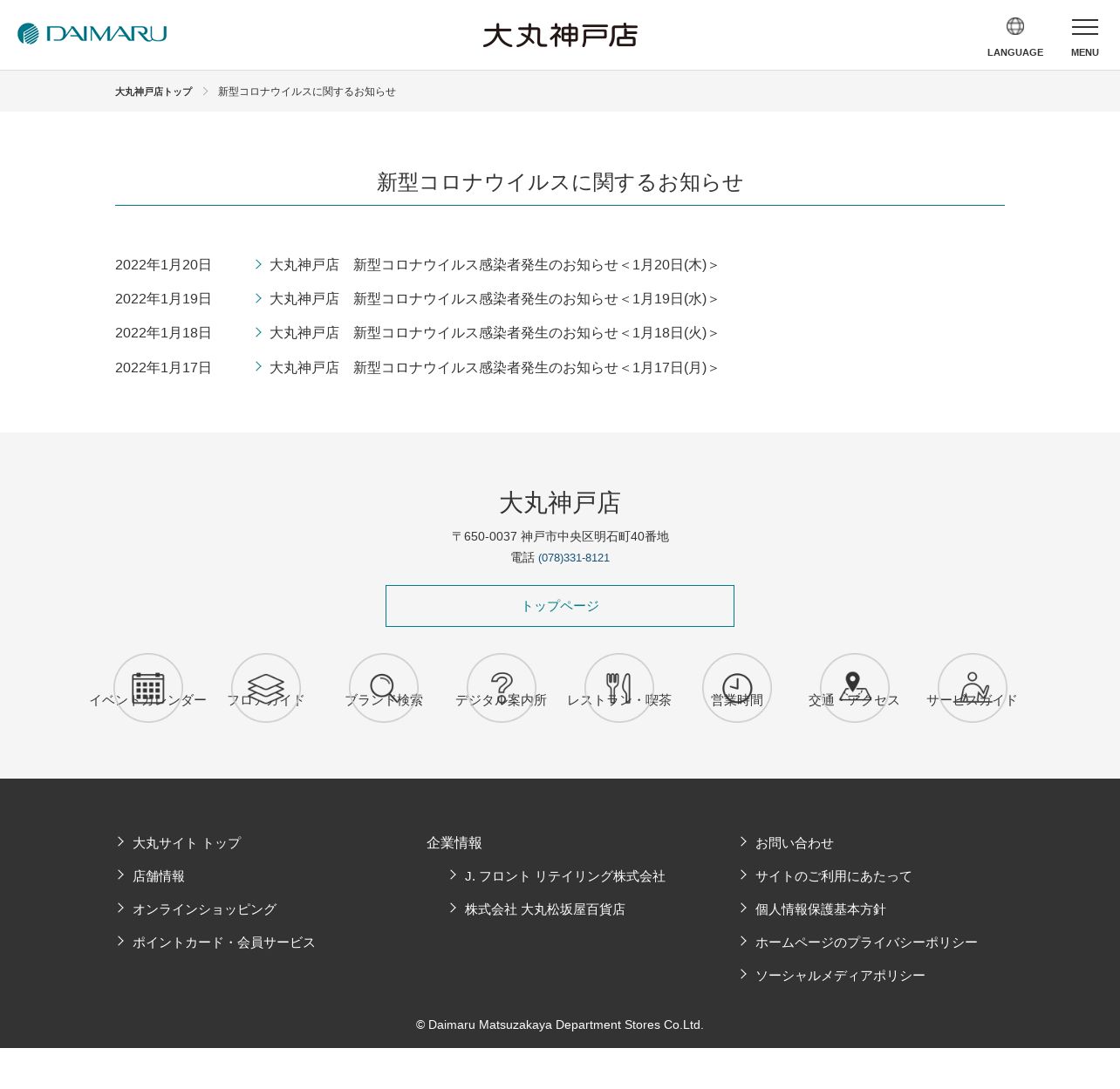
Task: Click the トップページ button
Action: 560,606
